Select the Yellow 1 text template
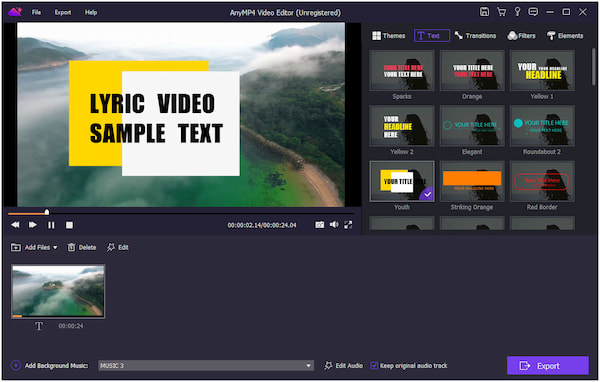This screenshot has height=382, width=600. (542, 71)
